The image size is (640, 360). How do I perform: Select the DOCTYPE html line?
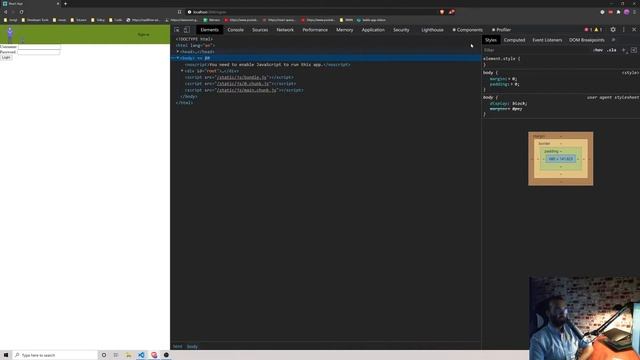(x=194, y=39)
